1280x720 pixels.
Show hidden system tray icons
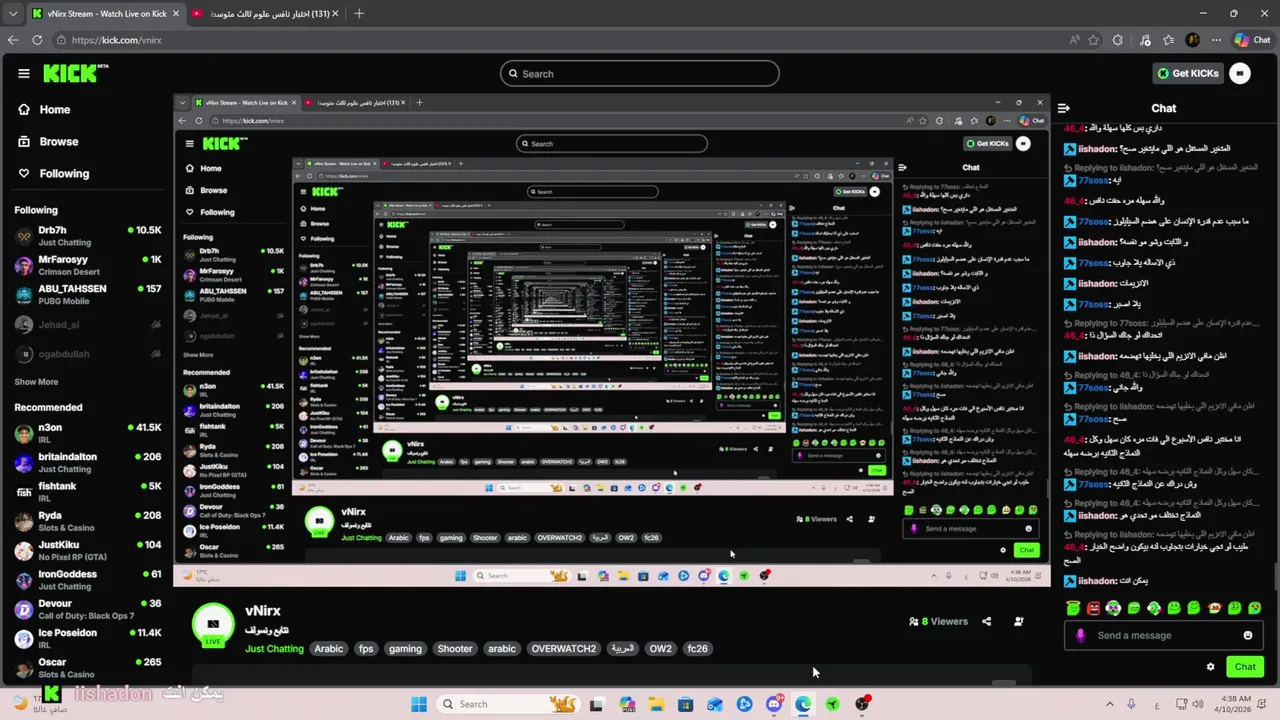pyautogui.click(x=1109, y=704)
